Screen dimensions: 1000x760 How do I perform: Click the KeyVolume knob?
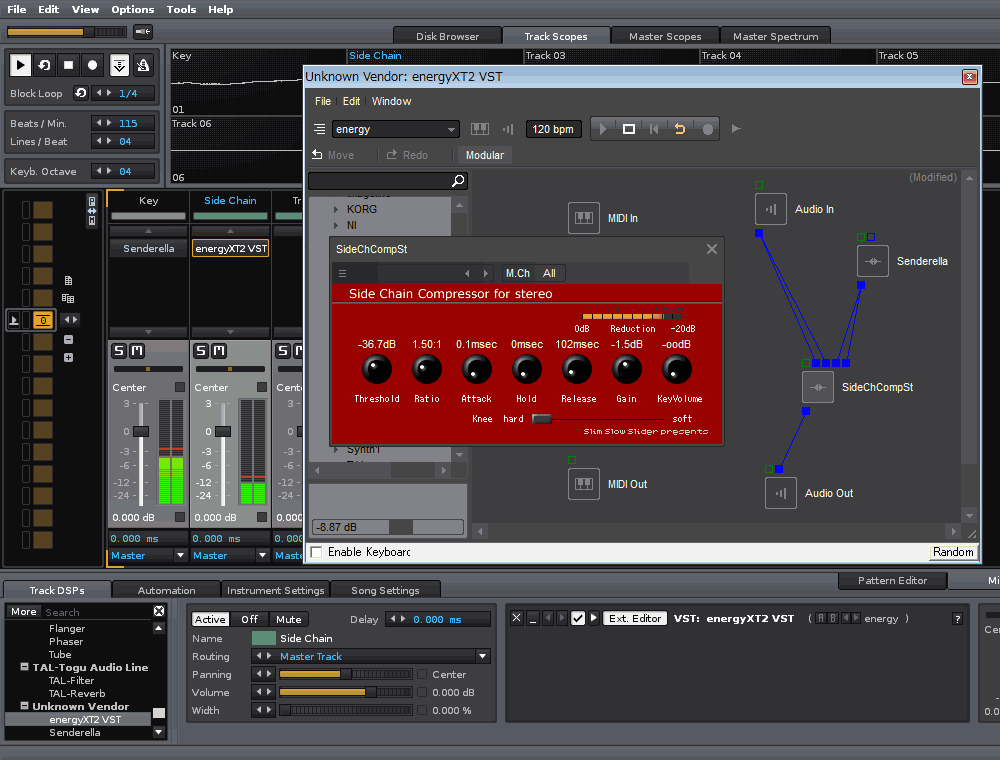[x=677, y=369]
